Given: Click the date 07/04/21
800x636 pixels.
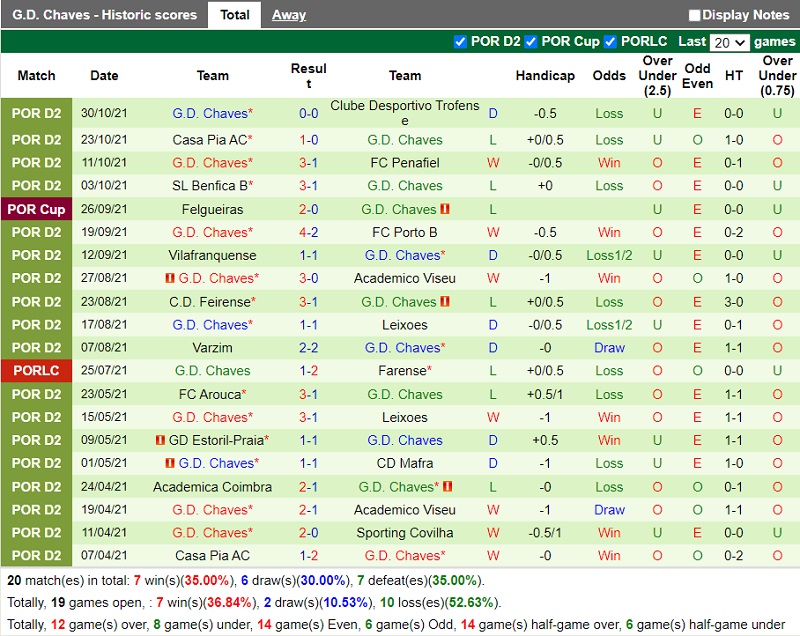Looking at the screenshot, I should (x=104, y=555).
